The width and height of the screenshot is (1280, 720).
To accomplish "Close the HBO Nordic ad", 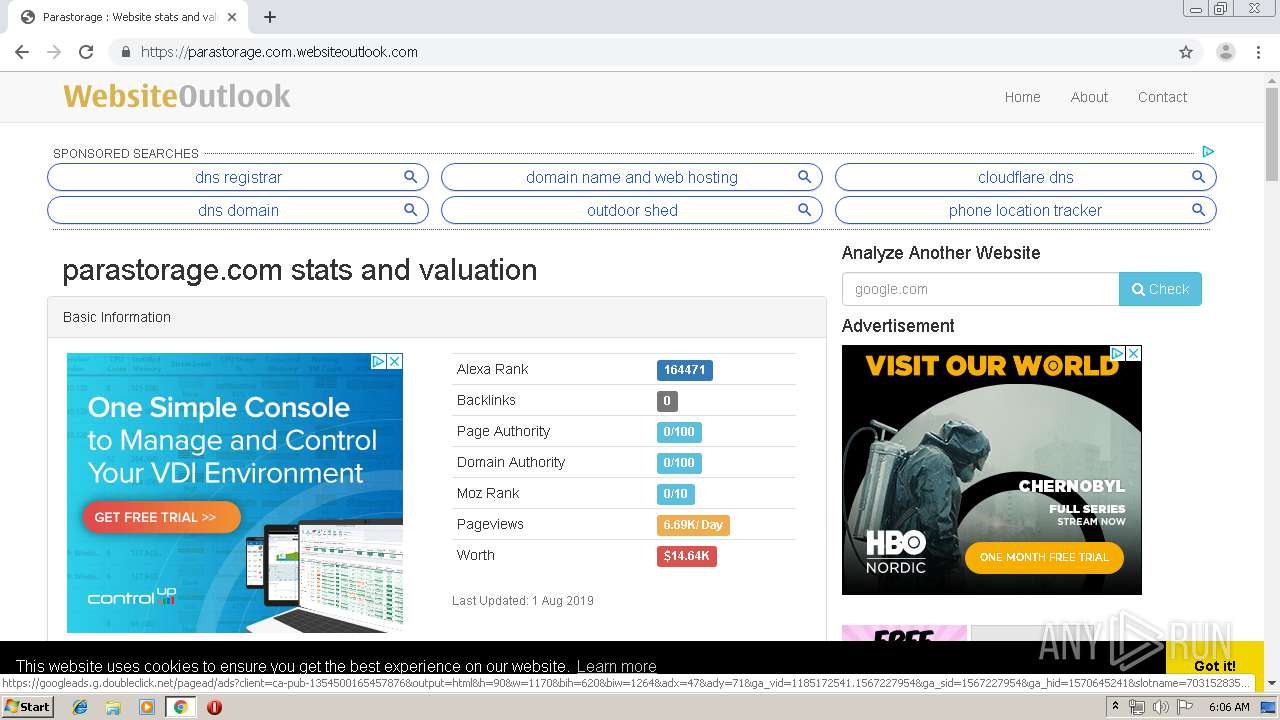I will 1134,353.
